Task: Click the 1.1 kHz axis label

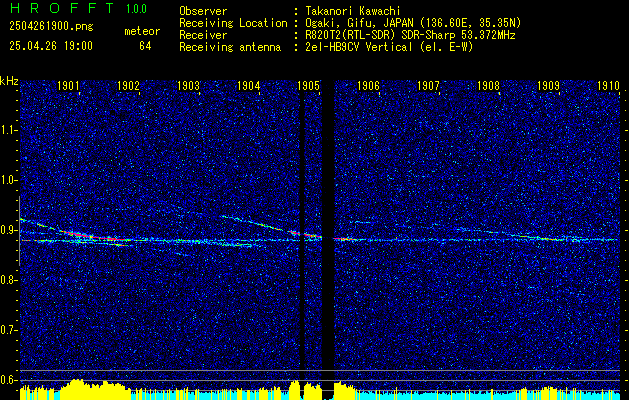Action: (9, 130)
